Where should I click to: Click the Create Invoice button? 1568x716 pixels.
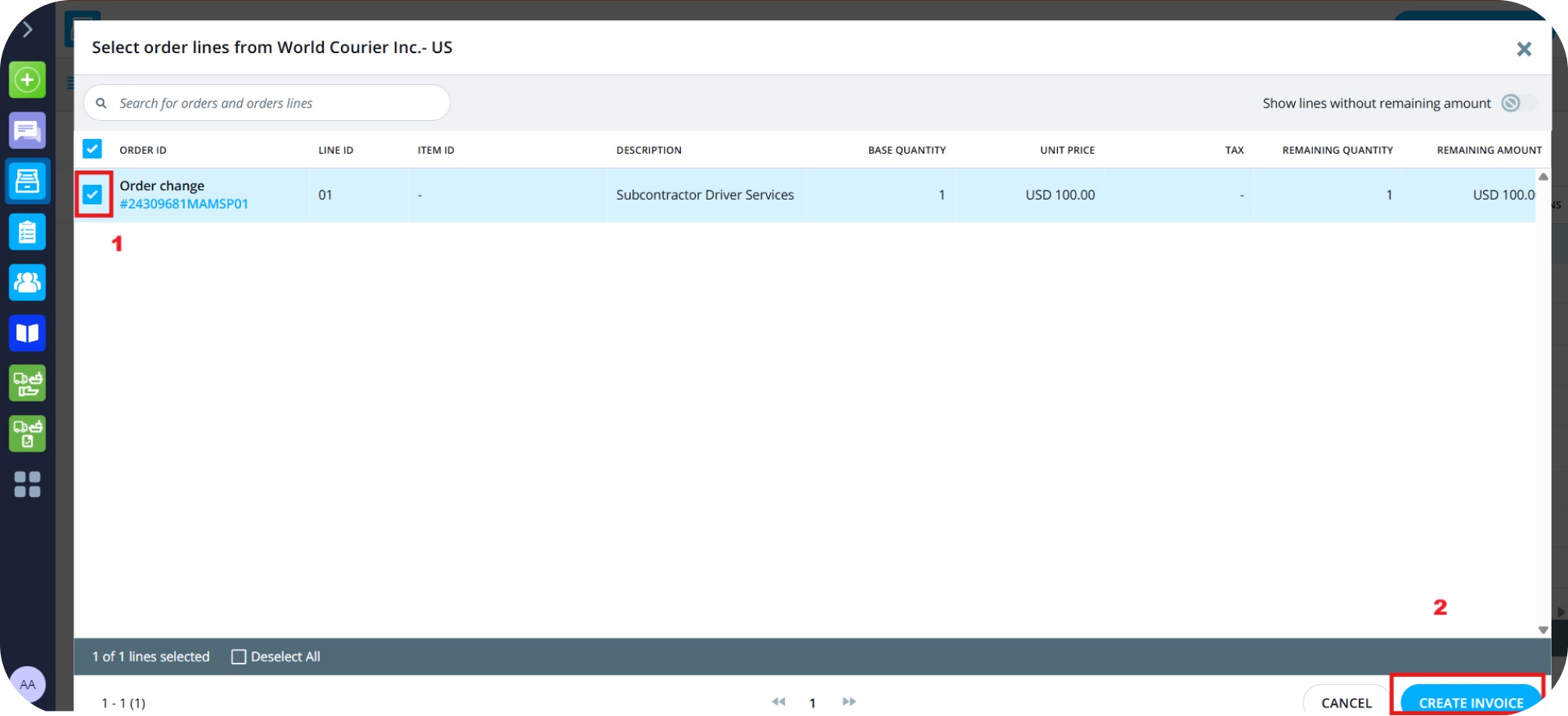pos(1470,702)
